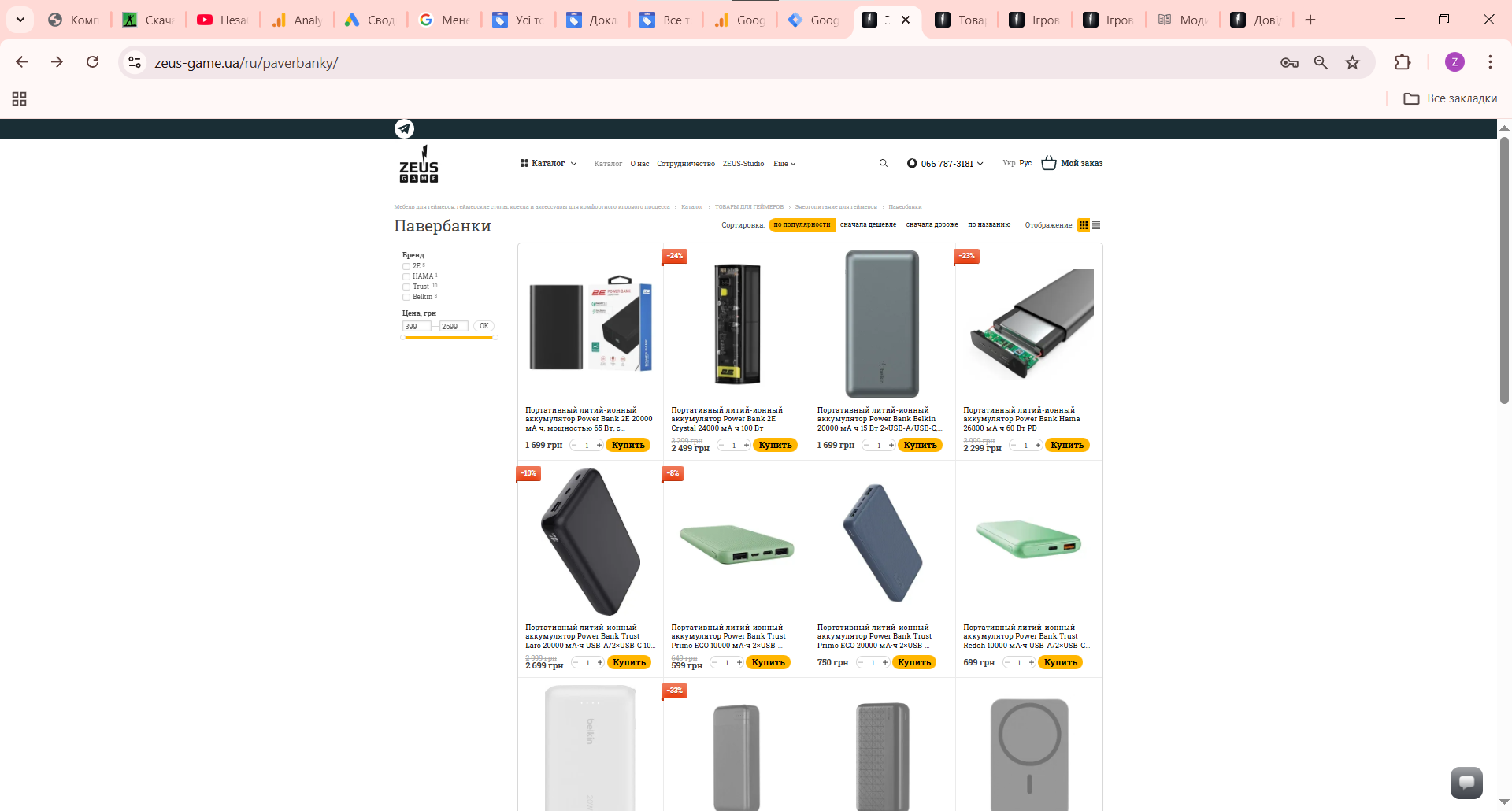Open the password key icon in the address bar
Screen dimensions: 1512x811
(1289, 62)
